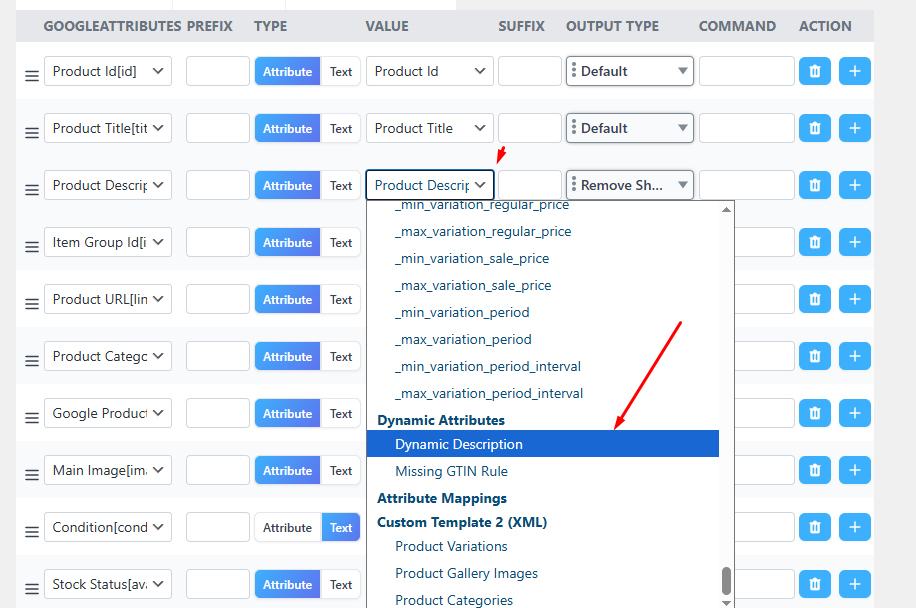This screenshot has width=916, height=608.
Task: Switch Product Id row to Text type
Action: coord(340,71)
